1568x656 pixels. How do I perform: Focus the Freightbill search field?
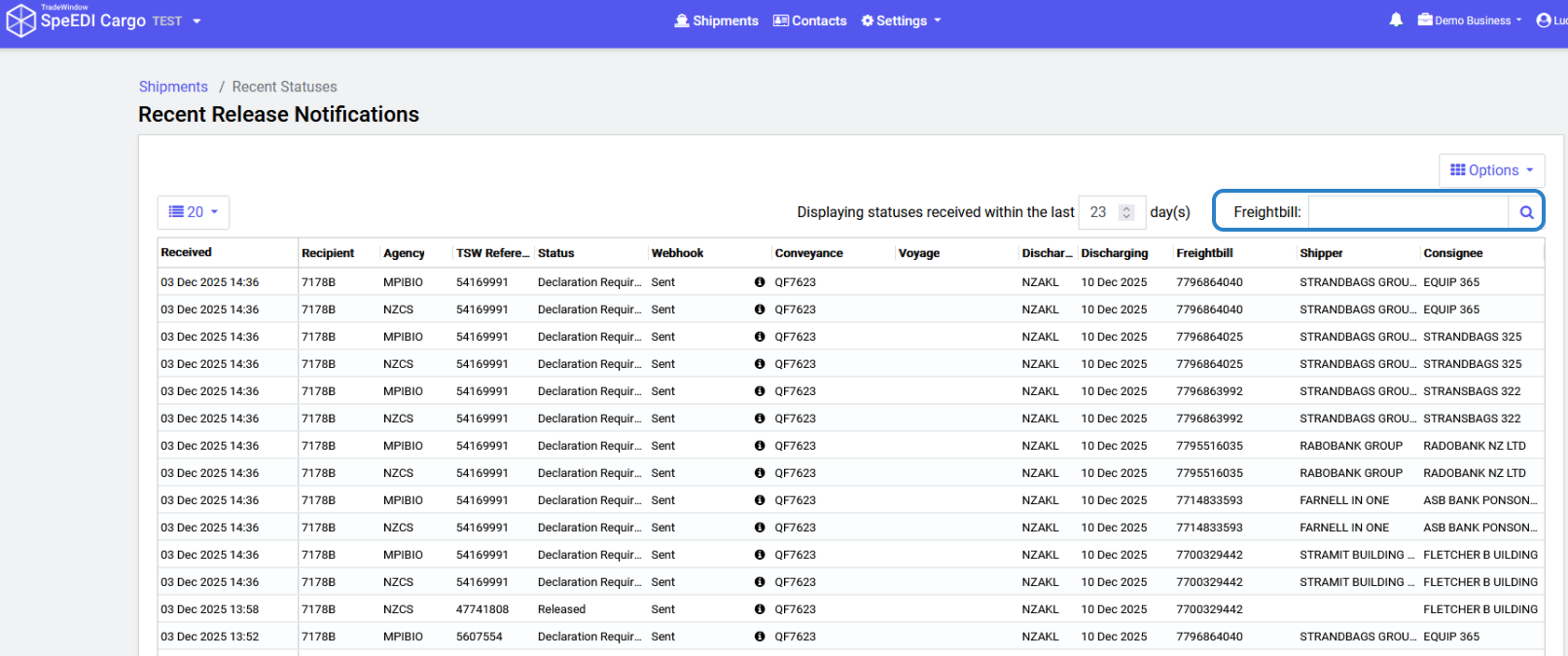coord(1408,212)
